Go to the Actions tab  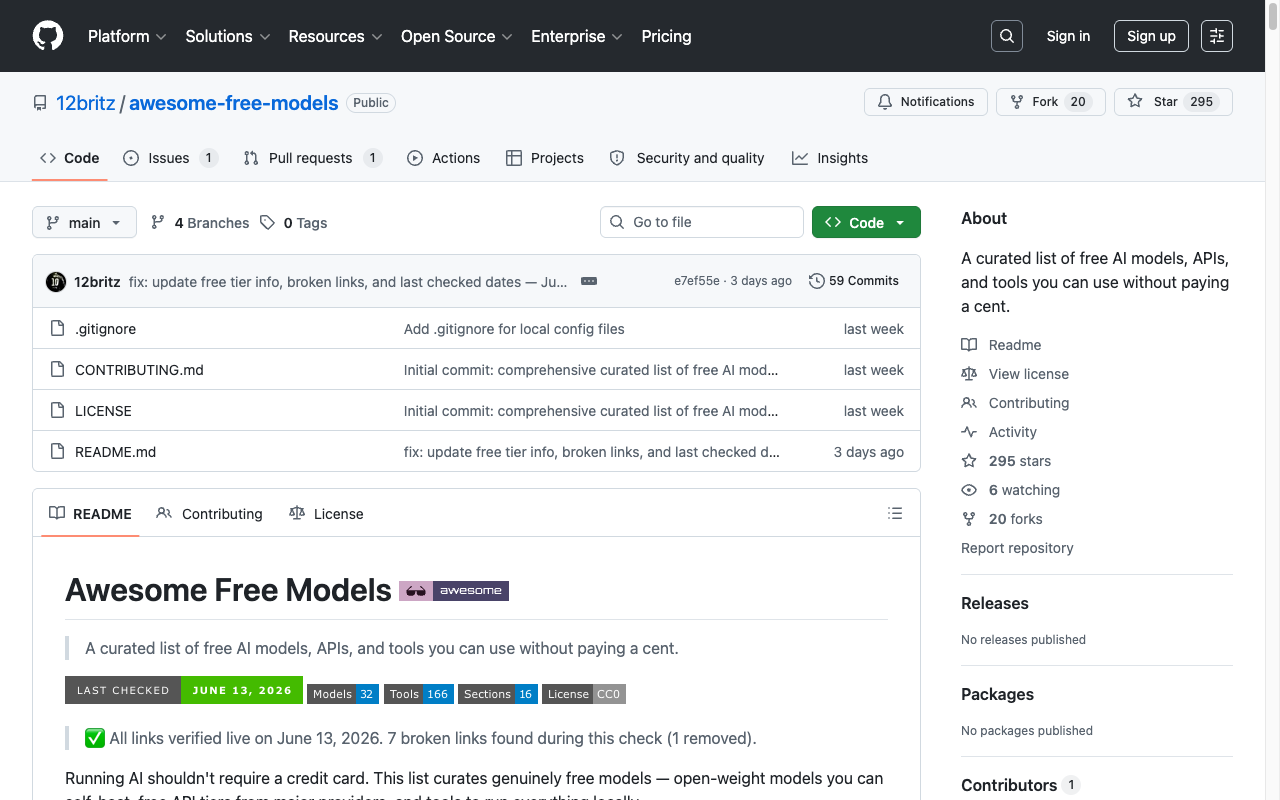(x=444, y=158)
